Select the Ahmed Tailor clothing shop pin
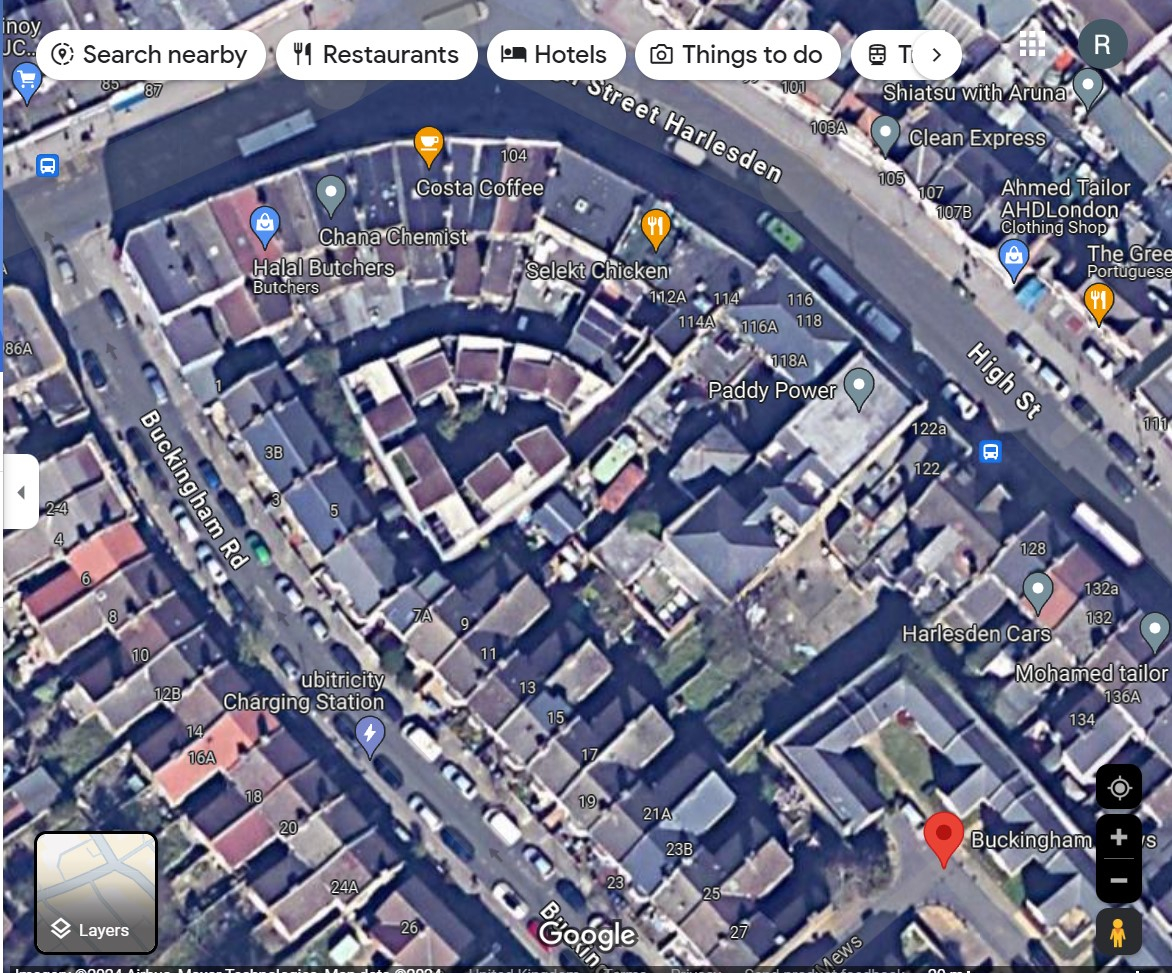Screen dimensions: 1172x973 click(1014, 260)
